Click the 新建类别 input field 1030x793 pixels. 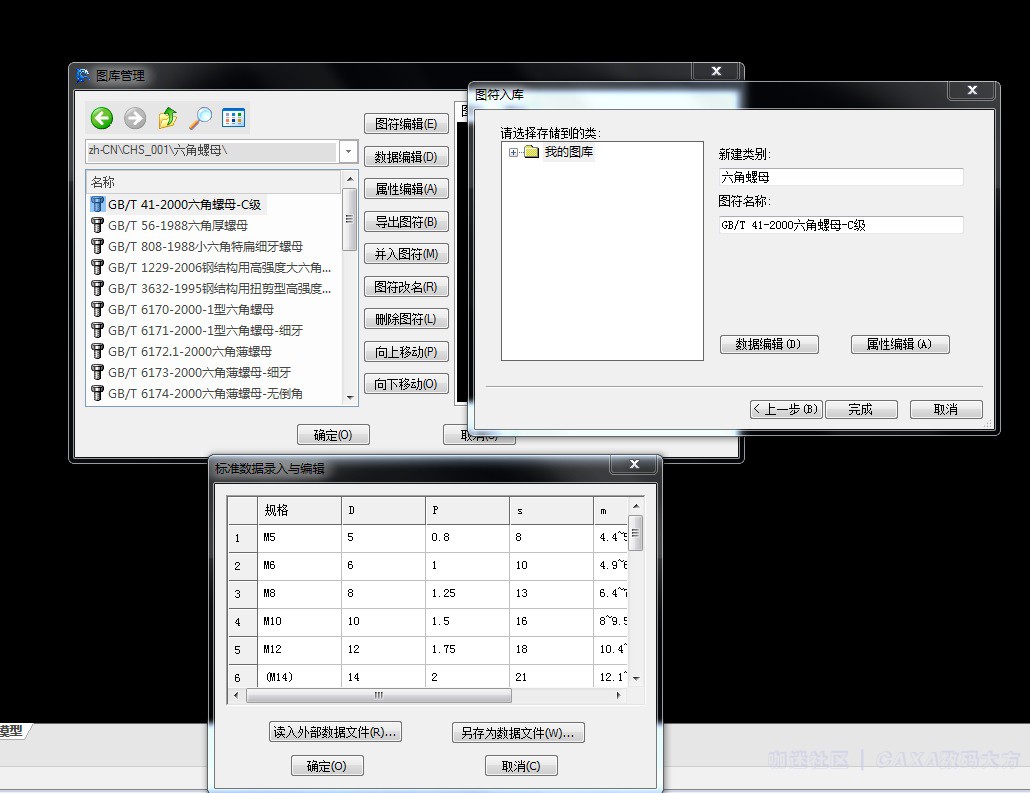840,177
